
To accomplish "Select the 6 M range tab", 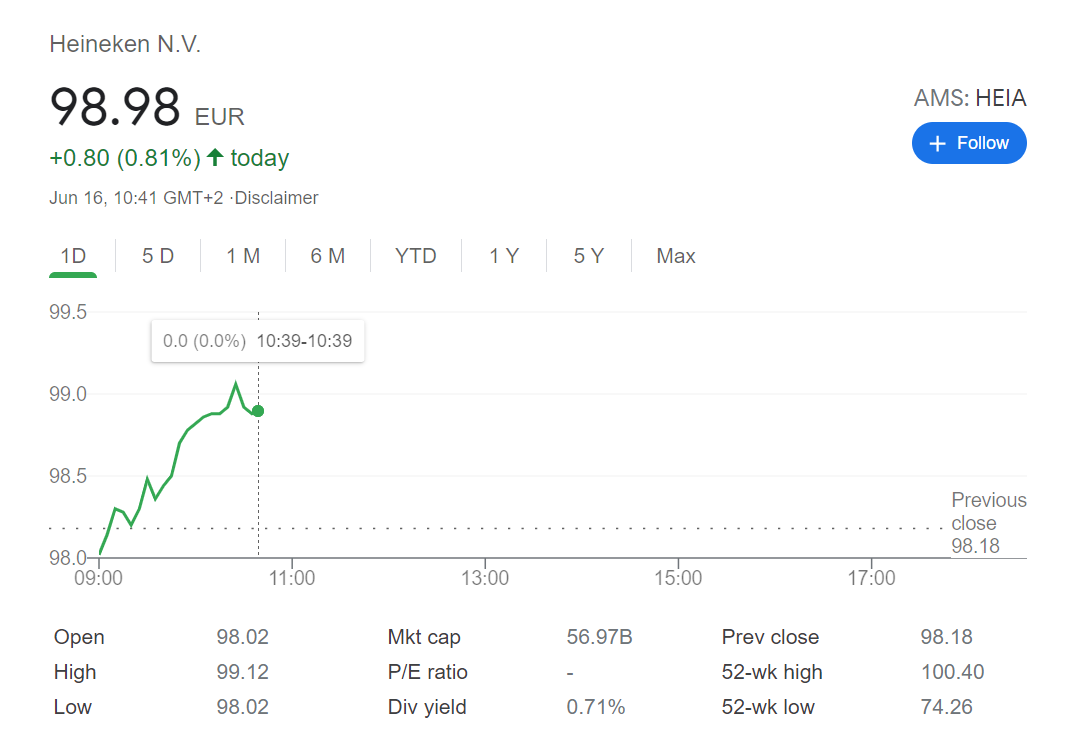I will tap(327, 256).
